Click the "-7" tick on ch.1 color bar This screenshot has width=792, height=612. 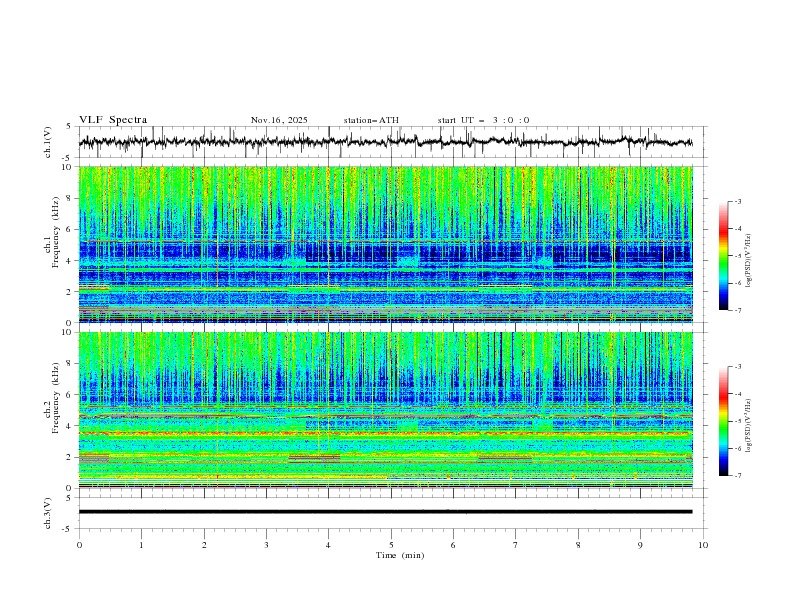[x=738, y=311]
